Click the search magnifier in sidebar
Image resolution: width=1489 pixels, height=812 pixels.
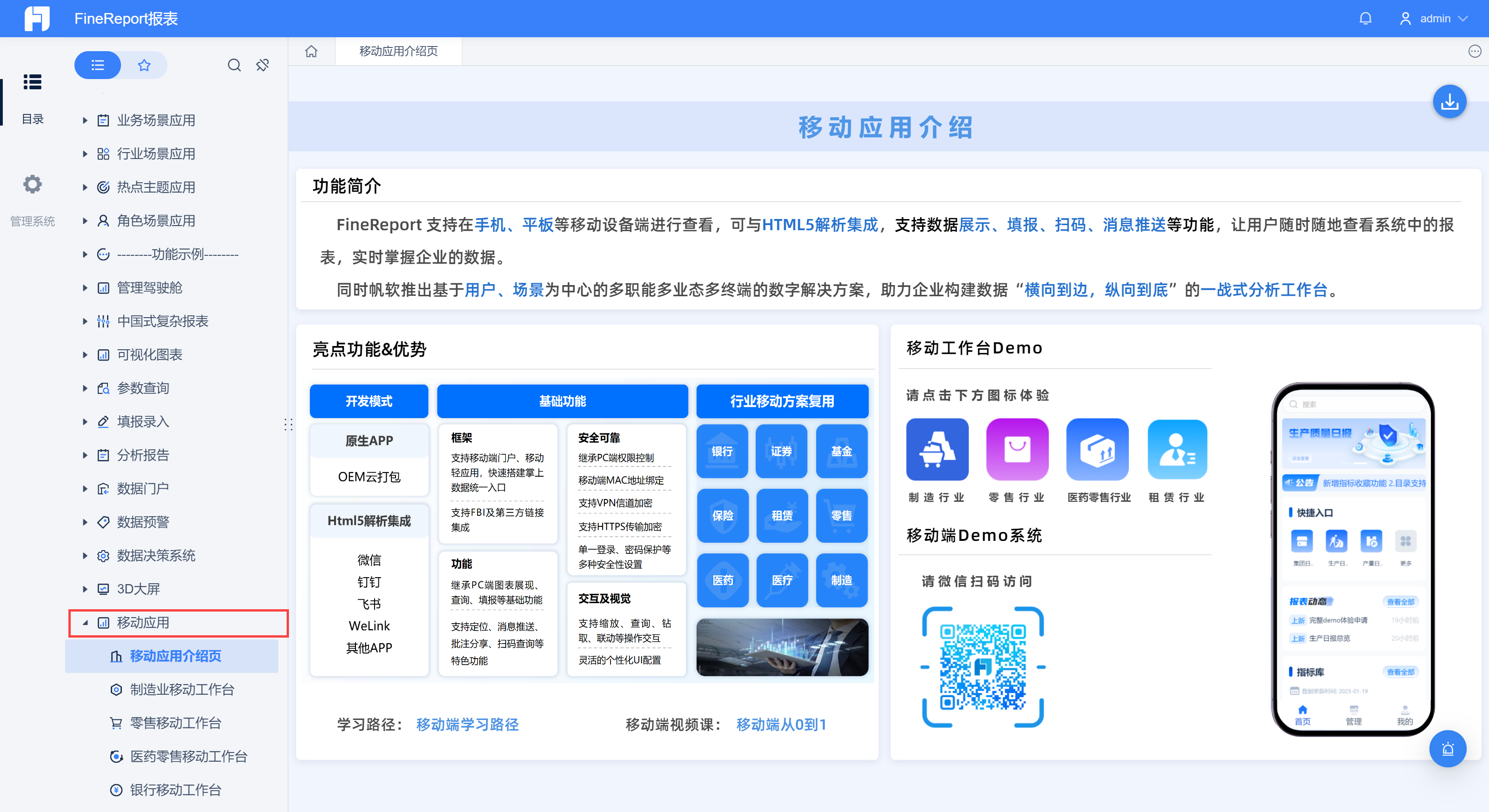click(234, 65)
